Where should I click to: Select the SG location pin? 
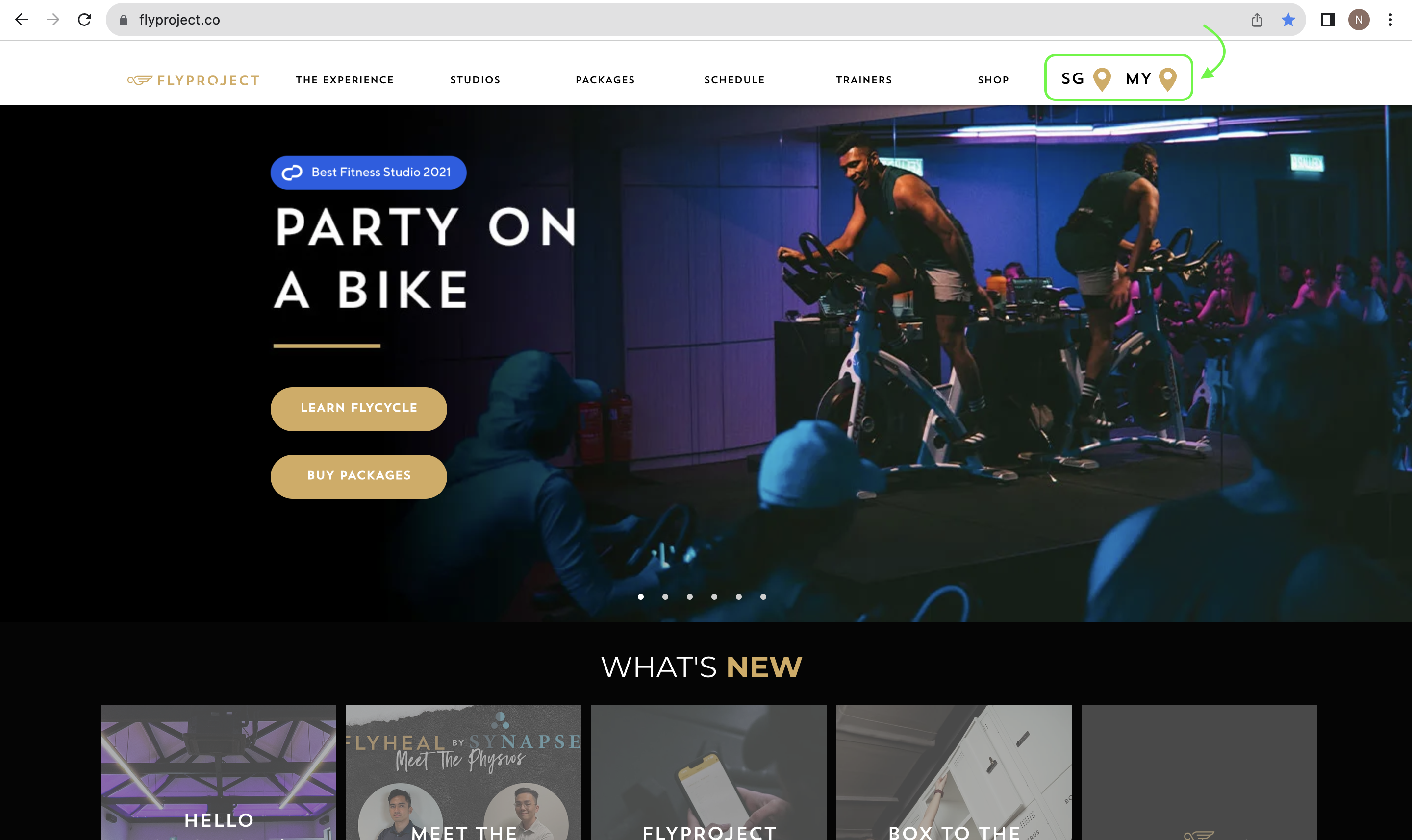1102,79
